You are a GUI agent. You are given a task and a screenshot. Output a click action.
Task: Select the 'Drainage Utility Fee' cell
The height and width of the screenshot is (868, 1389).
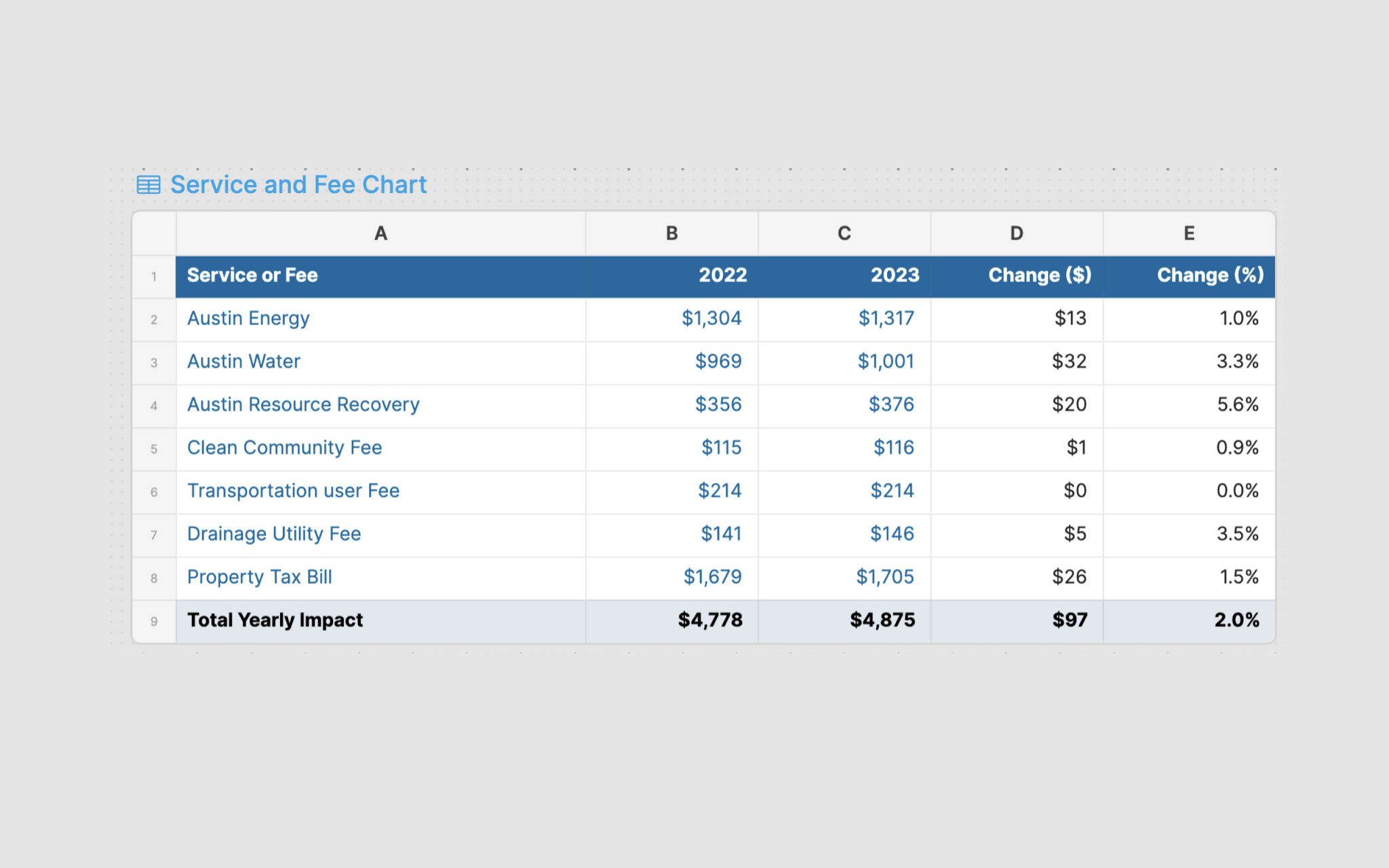381,535
